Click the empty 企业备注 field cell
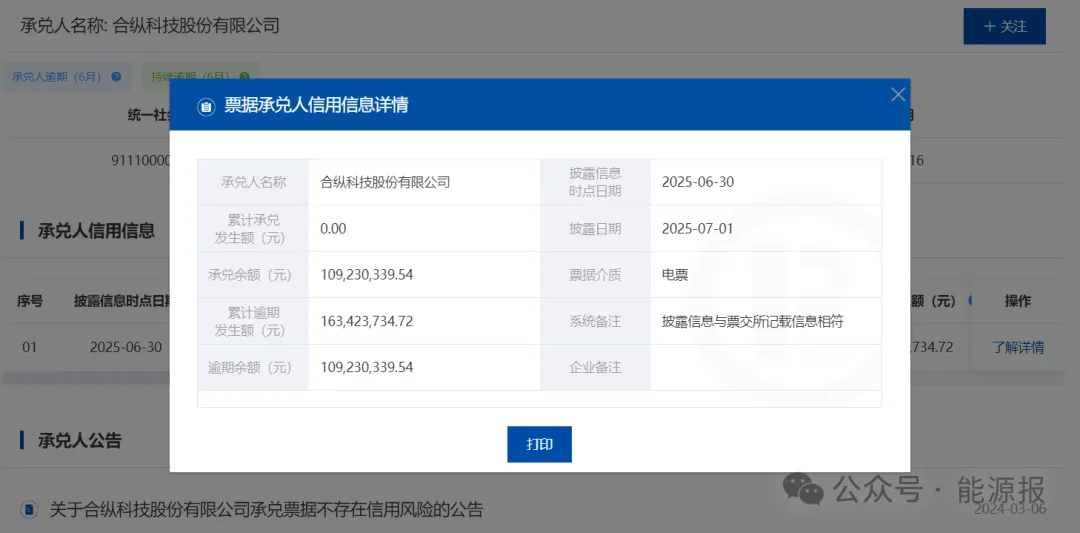Viewport: 1080px width, 533px height. coord(765,368)
